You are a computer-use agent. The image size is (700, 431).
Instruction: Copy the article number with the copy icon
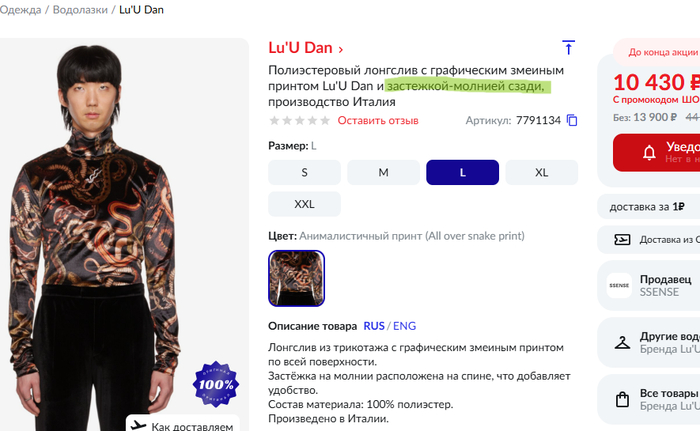572,120
